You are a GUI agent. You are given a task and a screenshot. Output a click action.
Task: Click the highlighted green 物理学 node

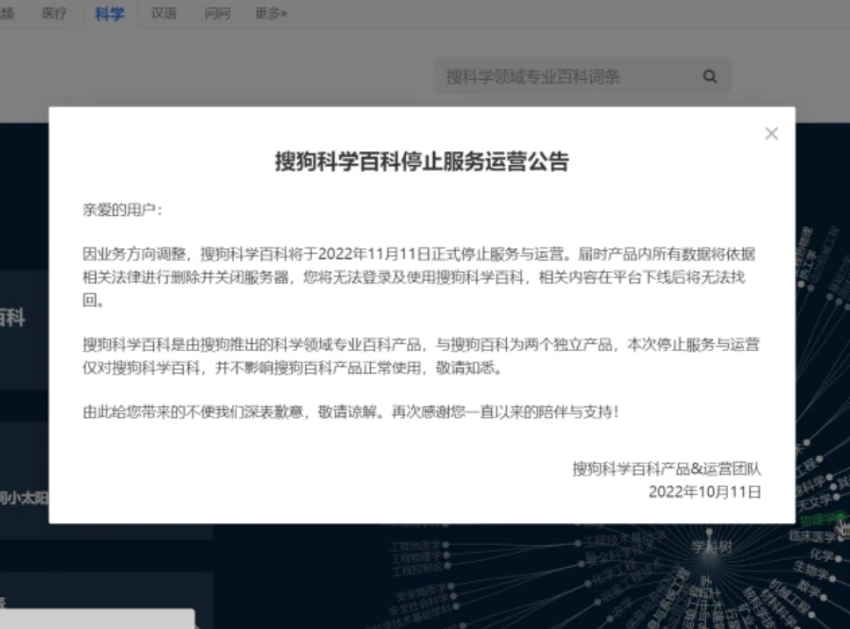pyautogui.click(x=822, y=519)
